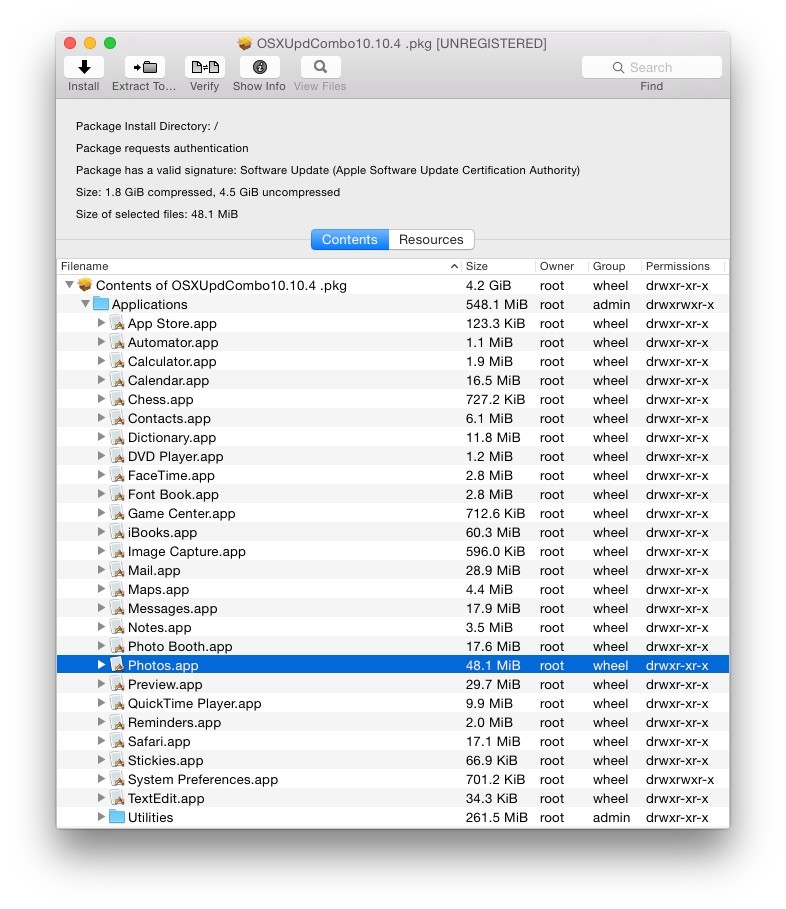The height and width of the screenshot is (909, 786).
Task: Collapse the Applications folder triangle
Action: [x=85, y=304]
